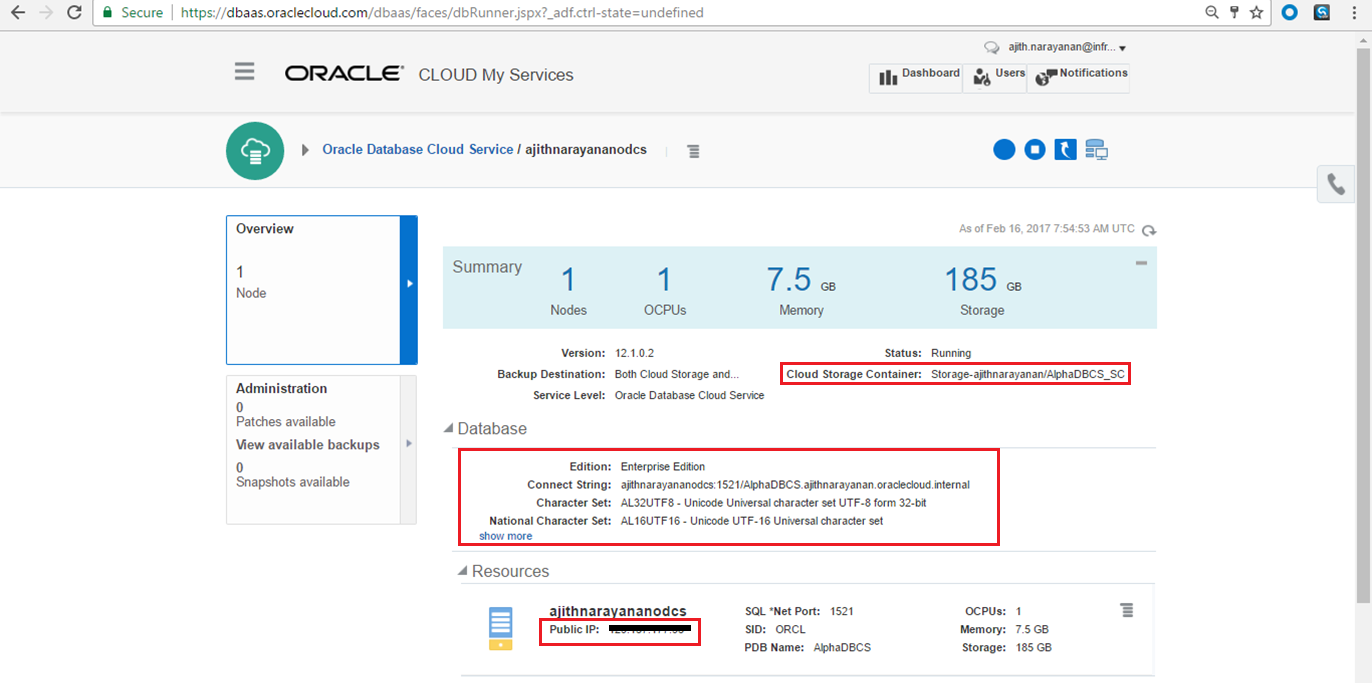Open the Dashboard button

916,77
